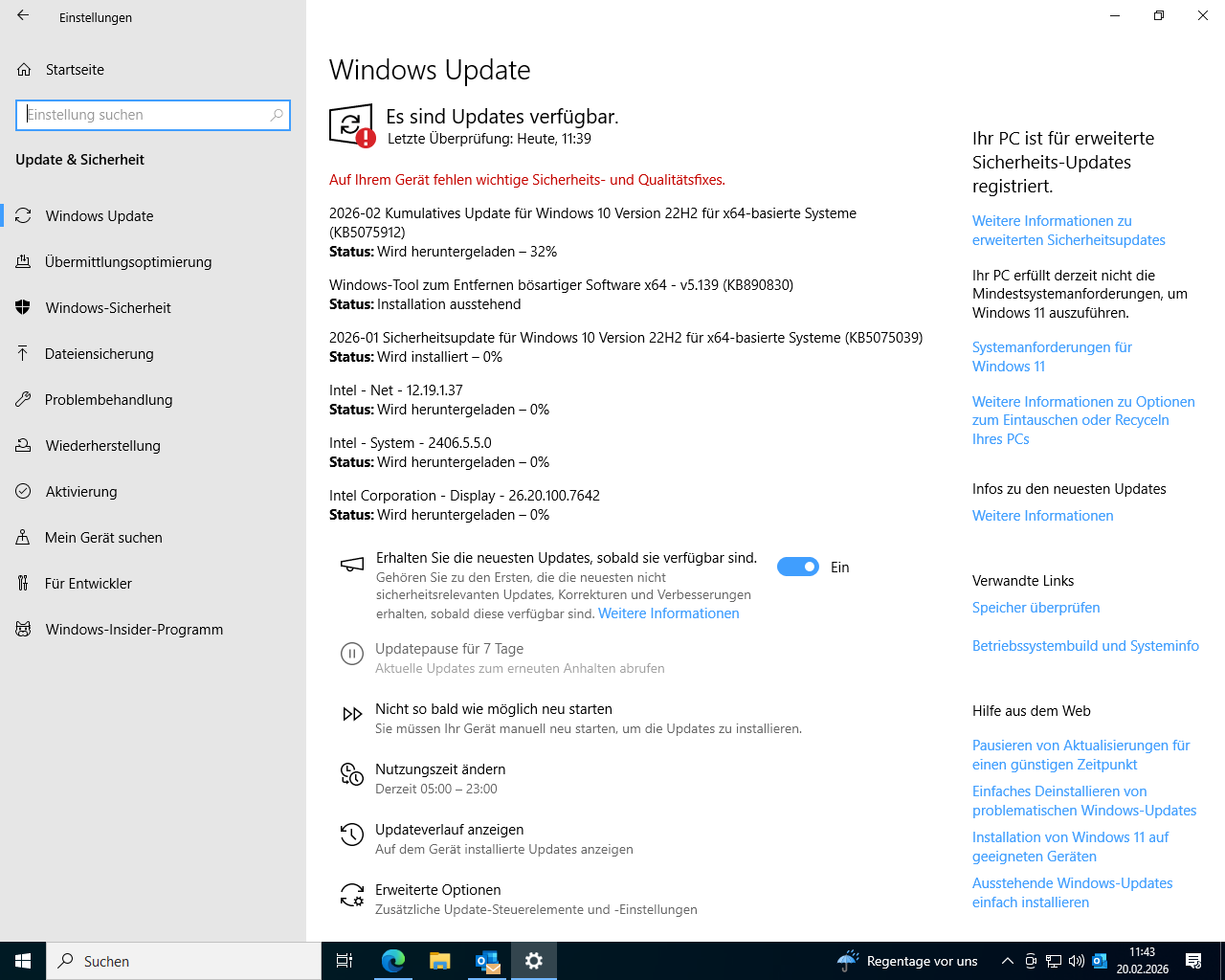The width and height of the screenshot is (1225, 980).
Task: Open Wiederherstellung icon in sidebar
Action: pyautogui.click(x=24, y=445)
